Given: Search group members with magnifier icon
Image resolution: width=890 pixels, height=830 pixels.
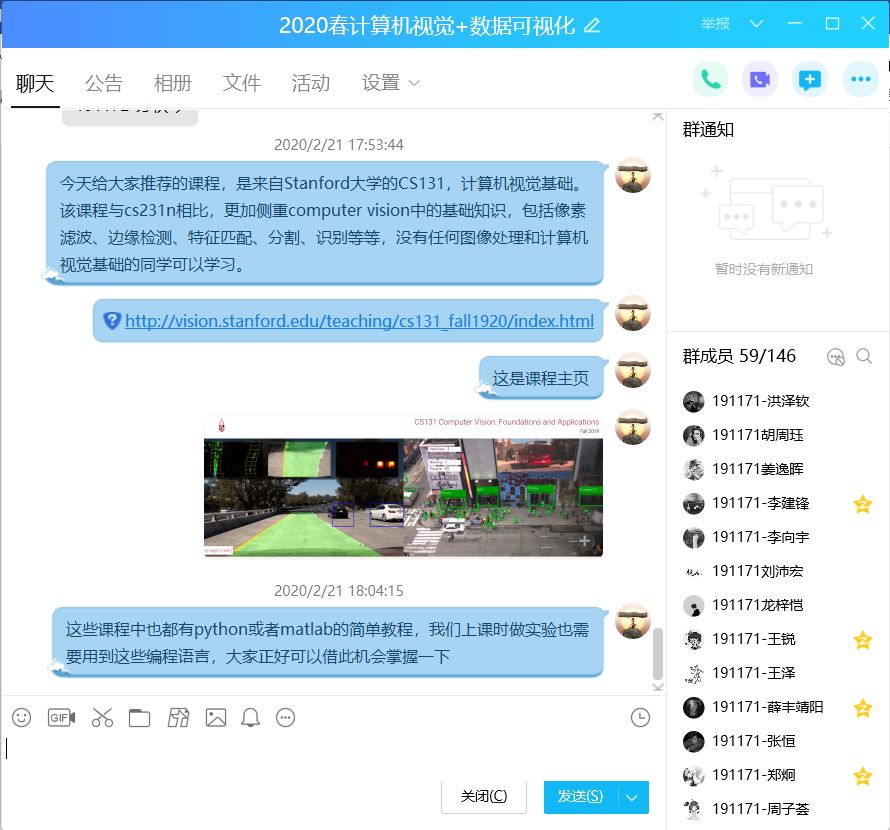Looking at the screenshot, I should (864, 356).
